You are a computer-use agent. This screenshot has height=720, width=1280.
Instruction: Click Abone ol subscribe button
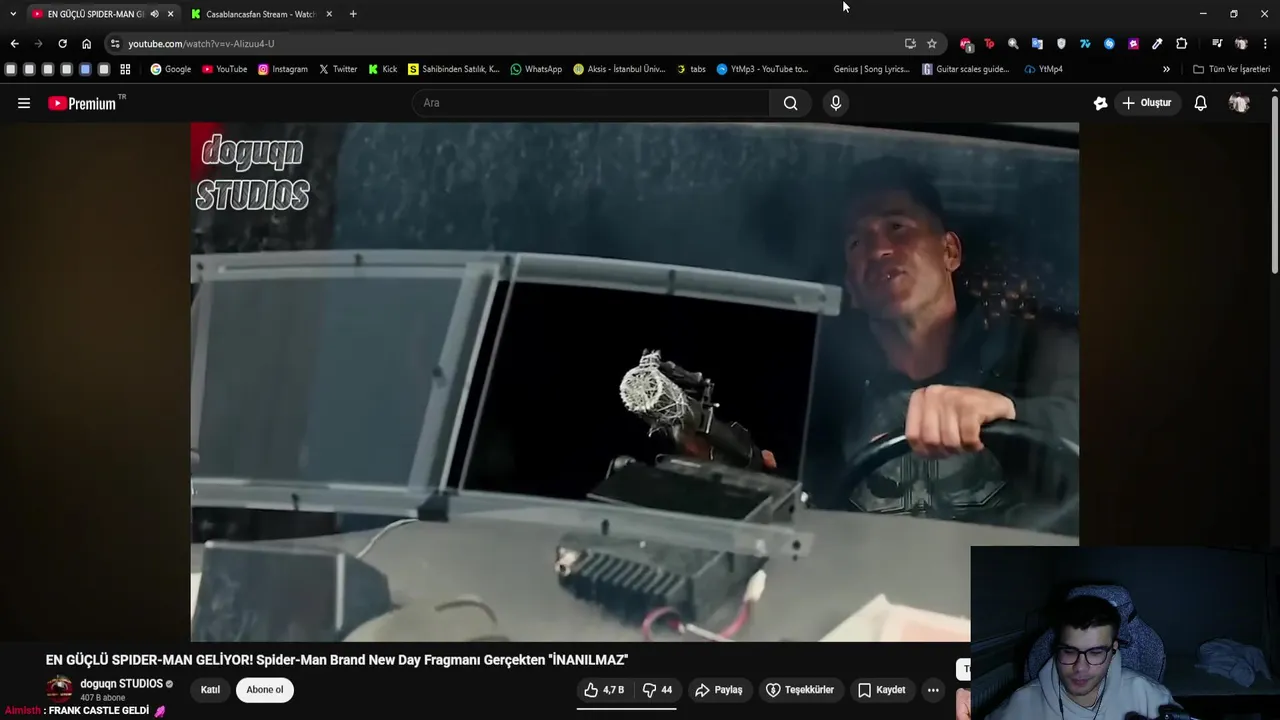click(x=265, y=690)
